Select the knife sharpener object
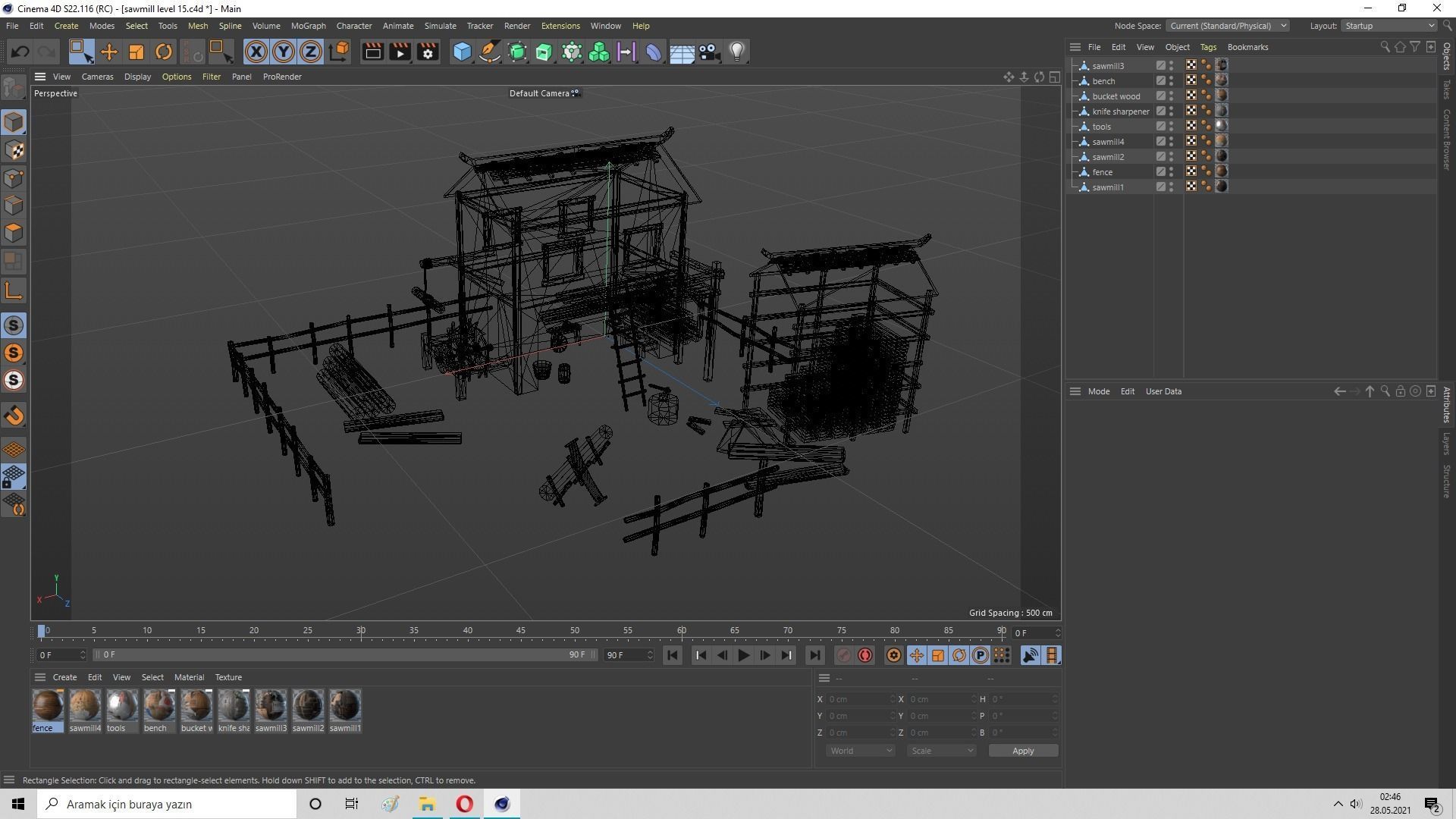The width and height of the screenshot is (1456, 819). click(1121, 111)
